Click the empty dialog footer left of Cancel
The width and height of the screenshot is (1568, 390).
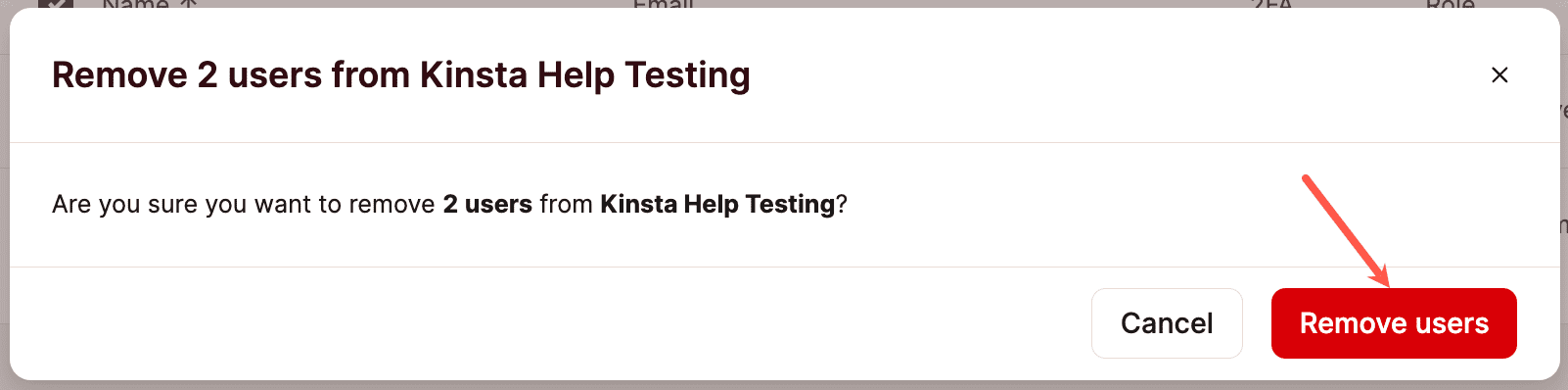pos(548,323)
